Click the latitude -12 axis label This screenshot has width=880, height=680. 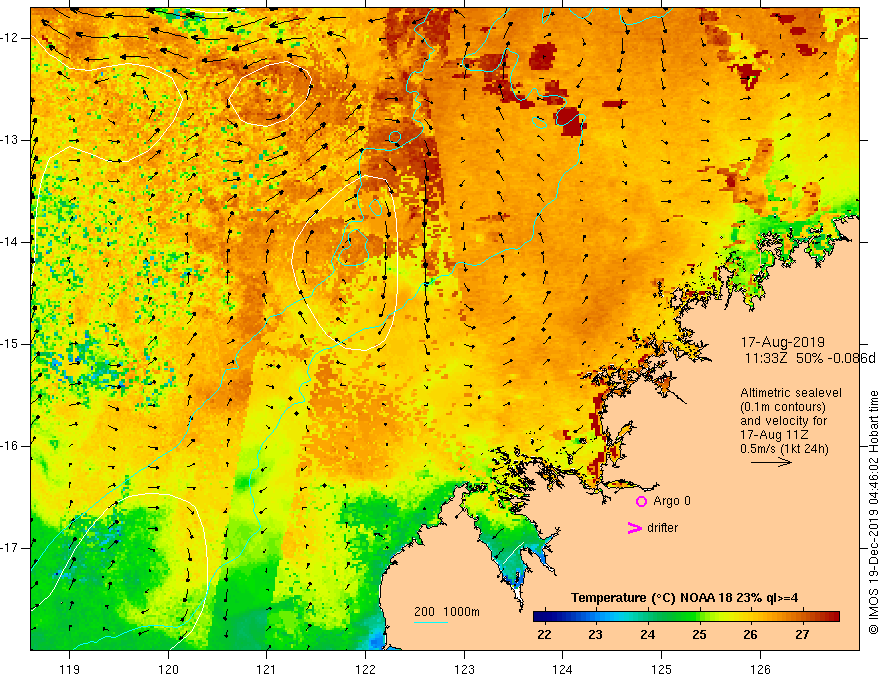(x=12, y=38)
